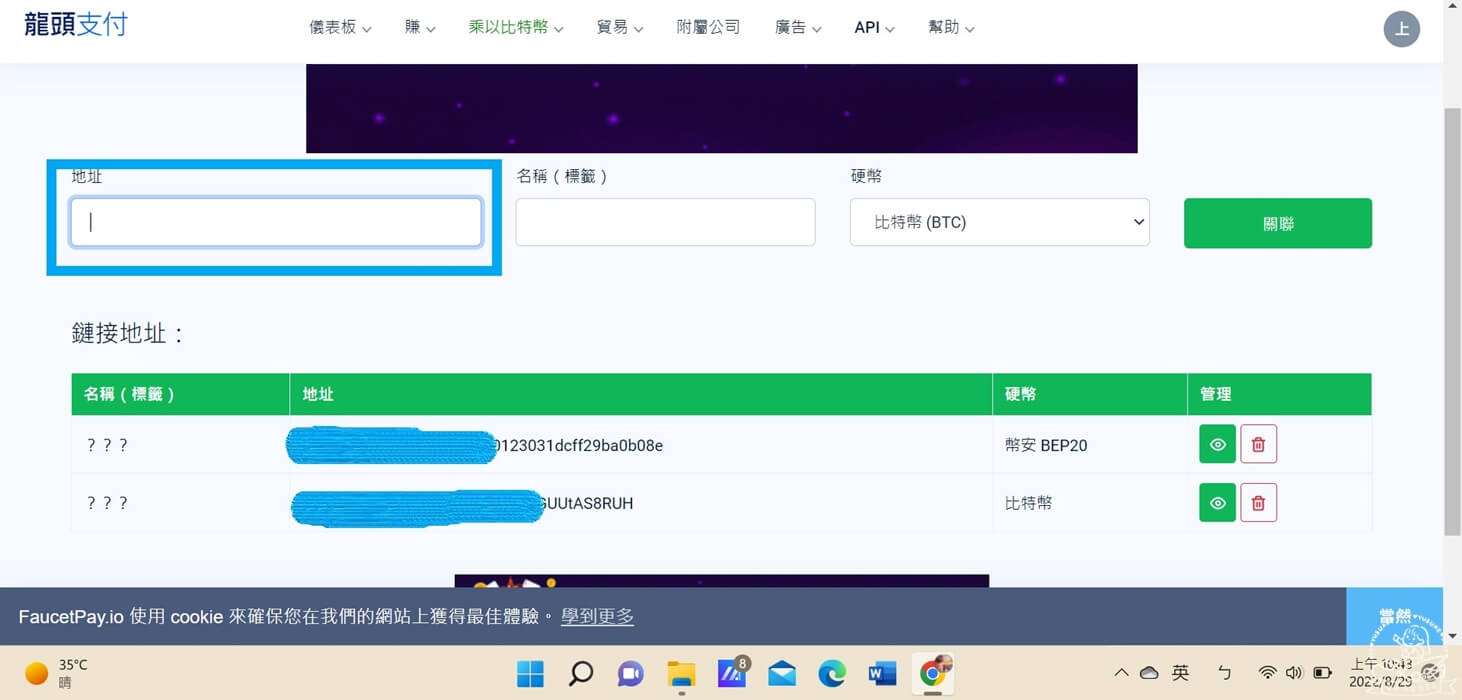Viewport: 1462px width, 700px height.
Task: Click the 龍頭支付 FaucetPay logo
Action: coord(75,24)
